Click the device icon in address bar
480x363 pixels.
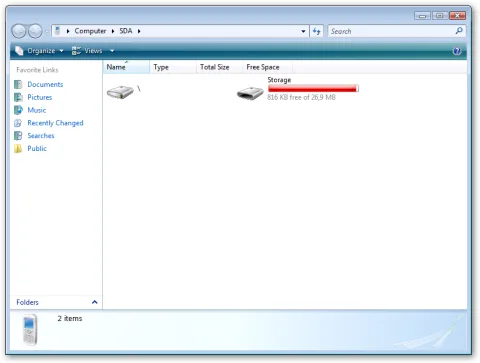[x=57, y=31]
